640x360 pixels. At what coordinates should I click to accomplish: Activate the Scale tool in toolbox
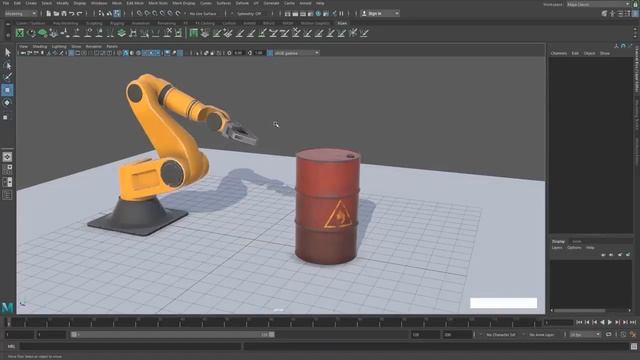point(6,117)
